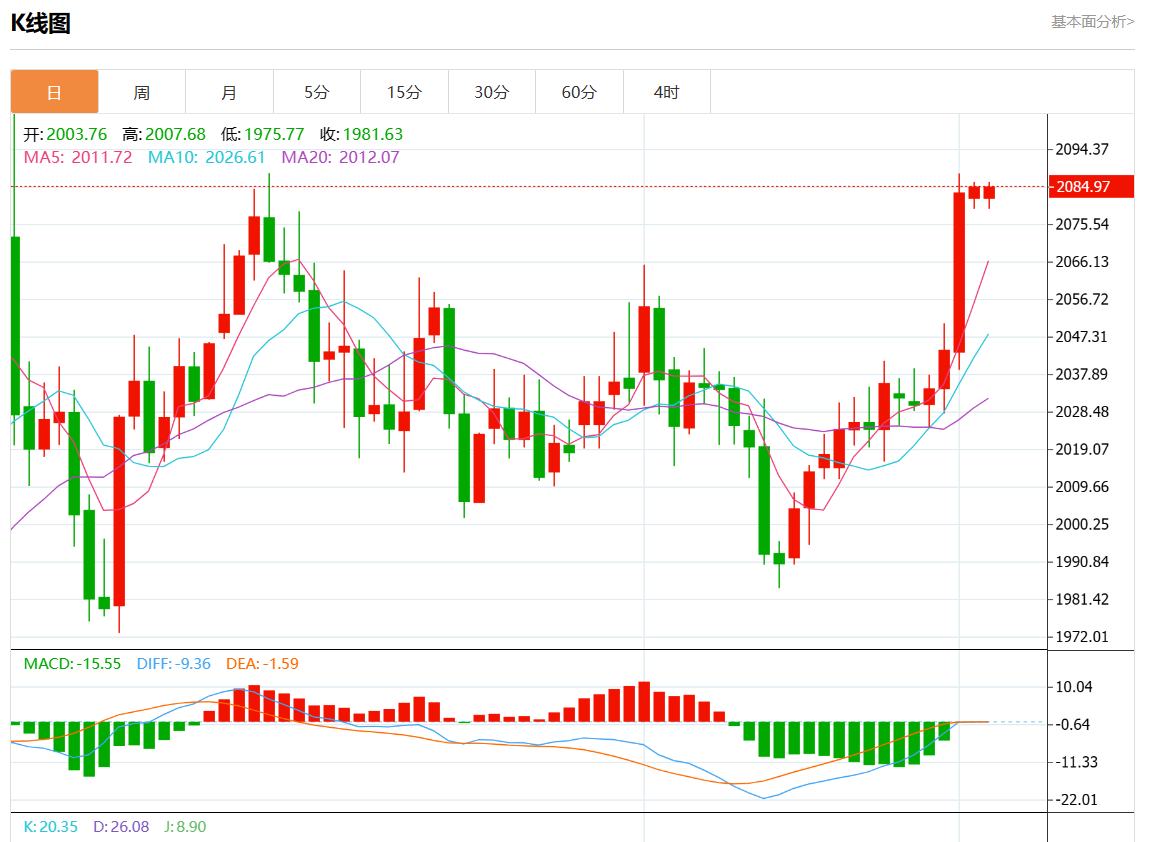Viewport: 1153px width, 842px height.
Task: Click the DEA: -1.59 readout
Action: pyautogui.click(x=263, y=663)
